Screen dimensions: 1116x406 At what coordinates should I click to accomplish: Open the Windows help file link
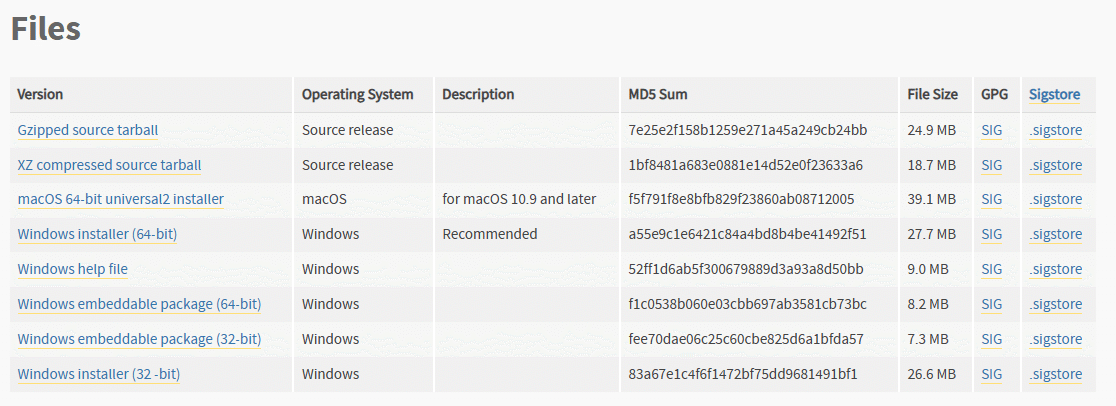click(x=73, y=269)
